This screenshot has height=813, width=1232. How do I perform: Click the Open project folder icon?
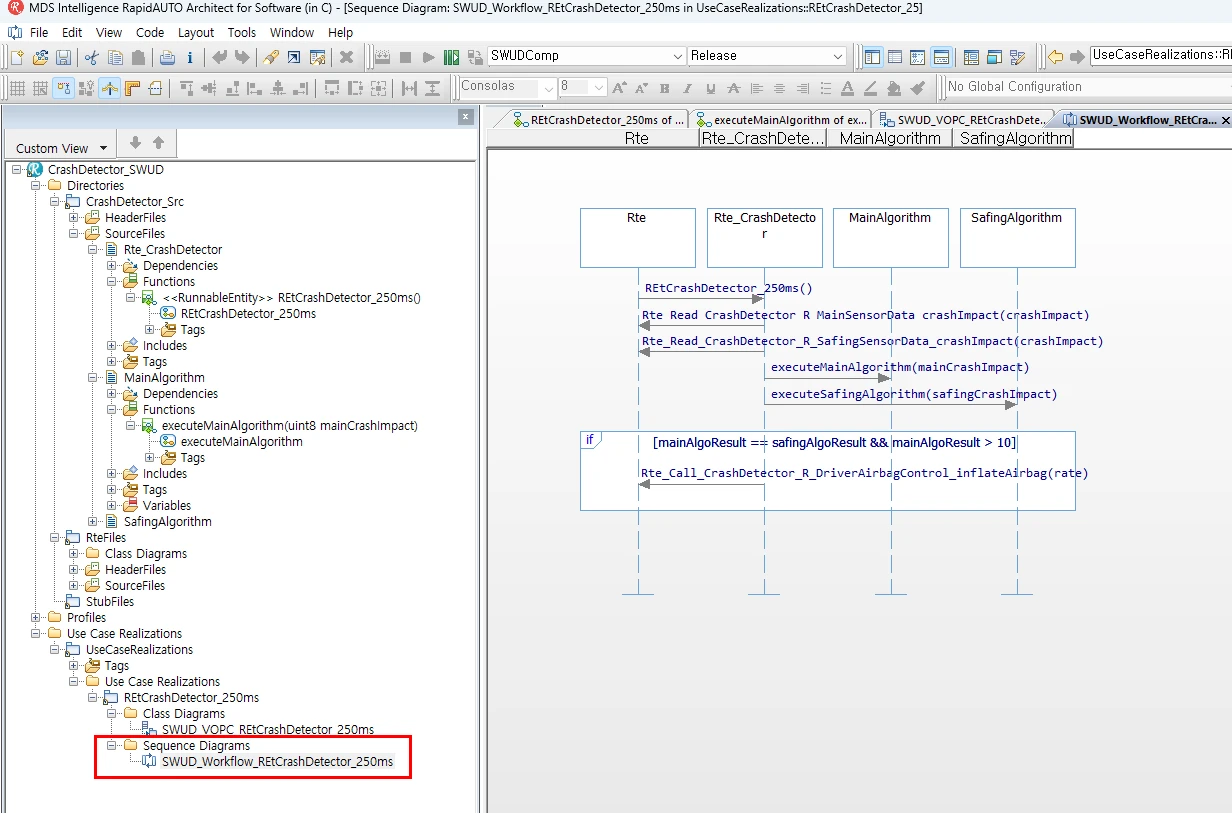click(40, 57)
